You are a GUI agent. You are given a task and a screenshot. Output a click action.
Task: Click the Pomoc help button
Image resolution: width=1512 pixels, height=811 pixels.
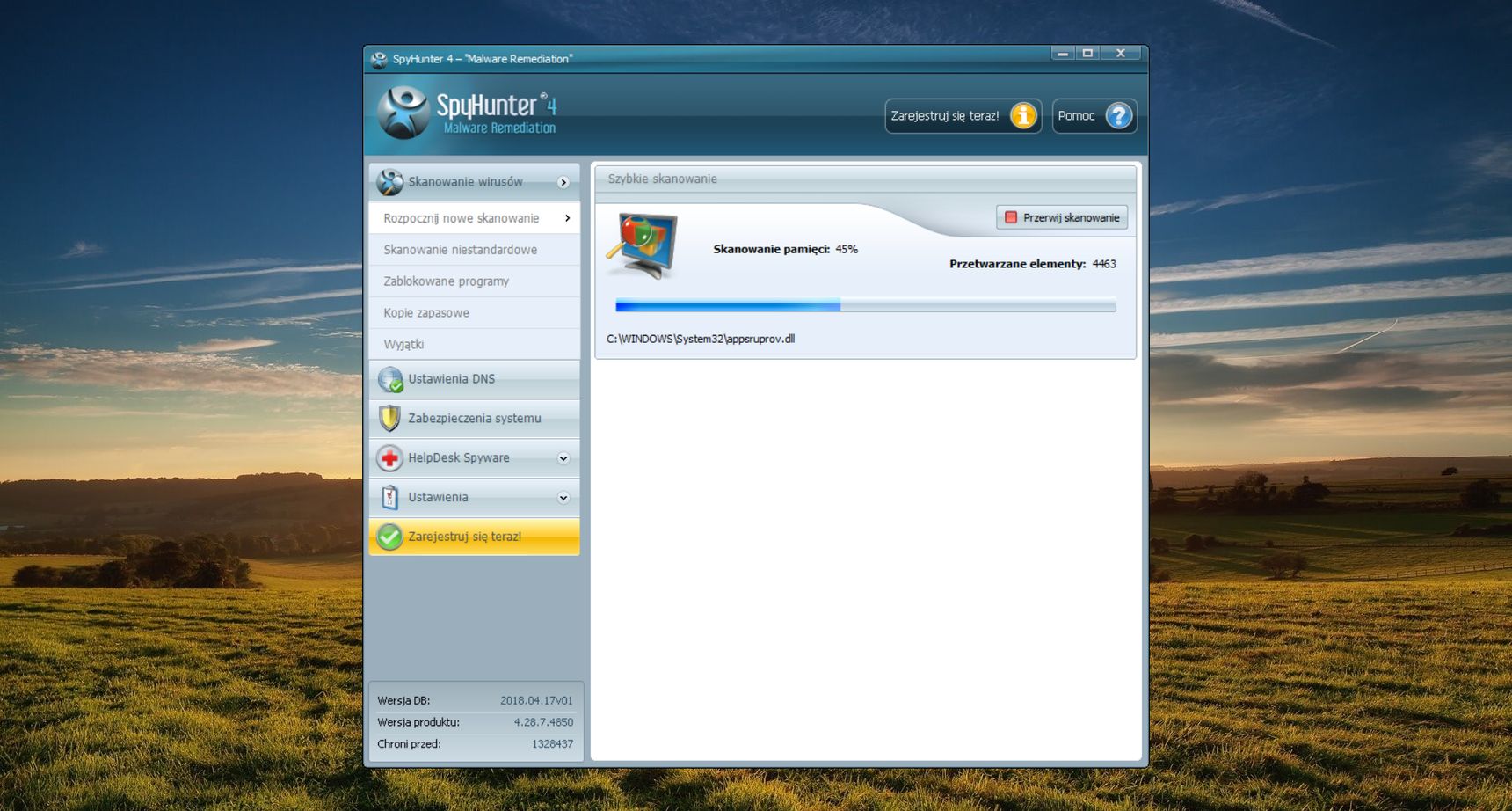point(1094,116)
